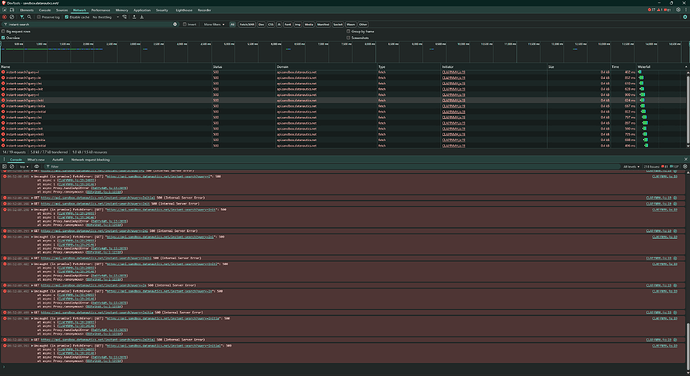Open Network request blocking drawer tab
Image resolution: width=690 pixels, height=376 pixels.
pyautogui.click(x=91, y=159)
